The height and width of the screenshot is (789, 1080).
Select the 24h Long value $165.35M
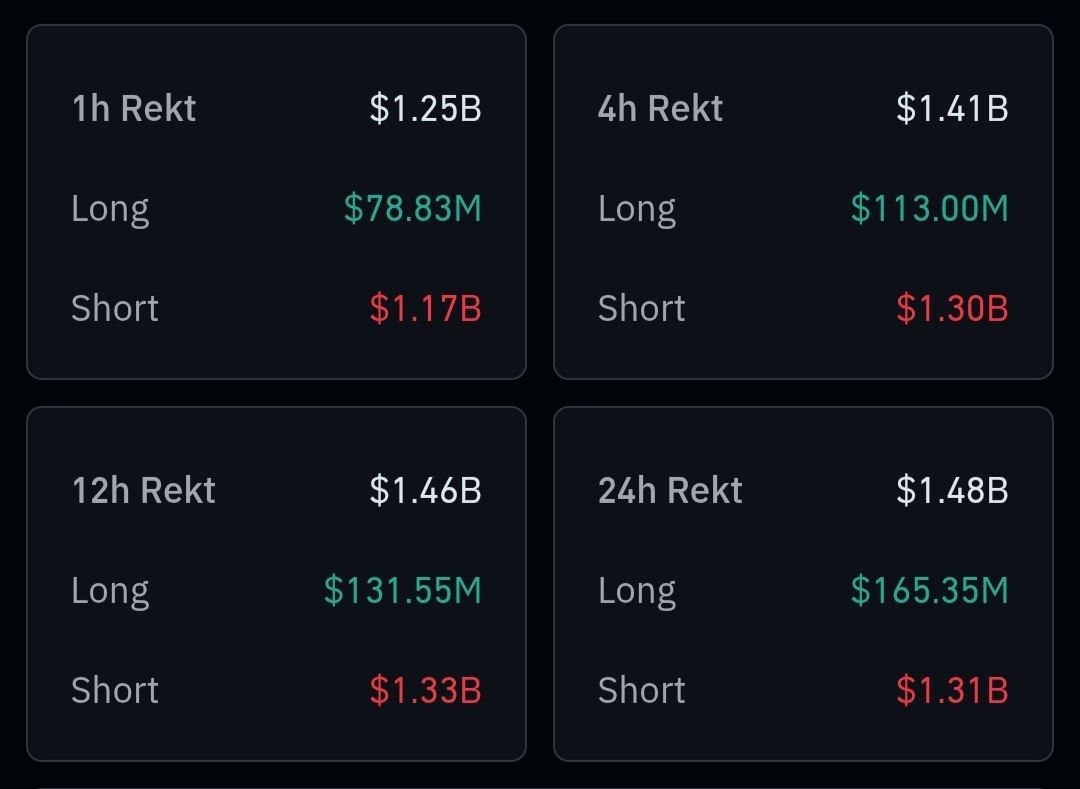(930, 590)
